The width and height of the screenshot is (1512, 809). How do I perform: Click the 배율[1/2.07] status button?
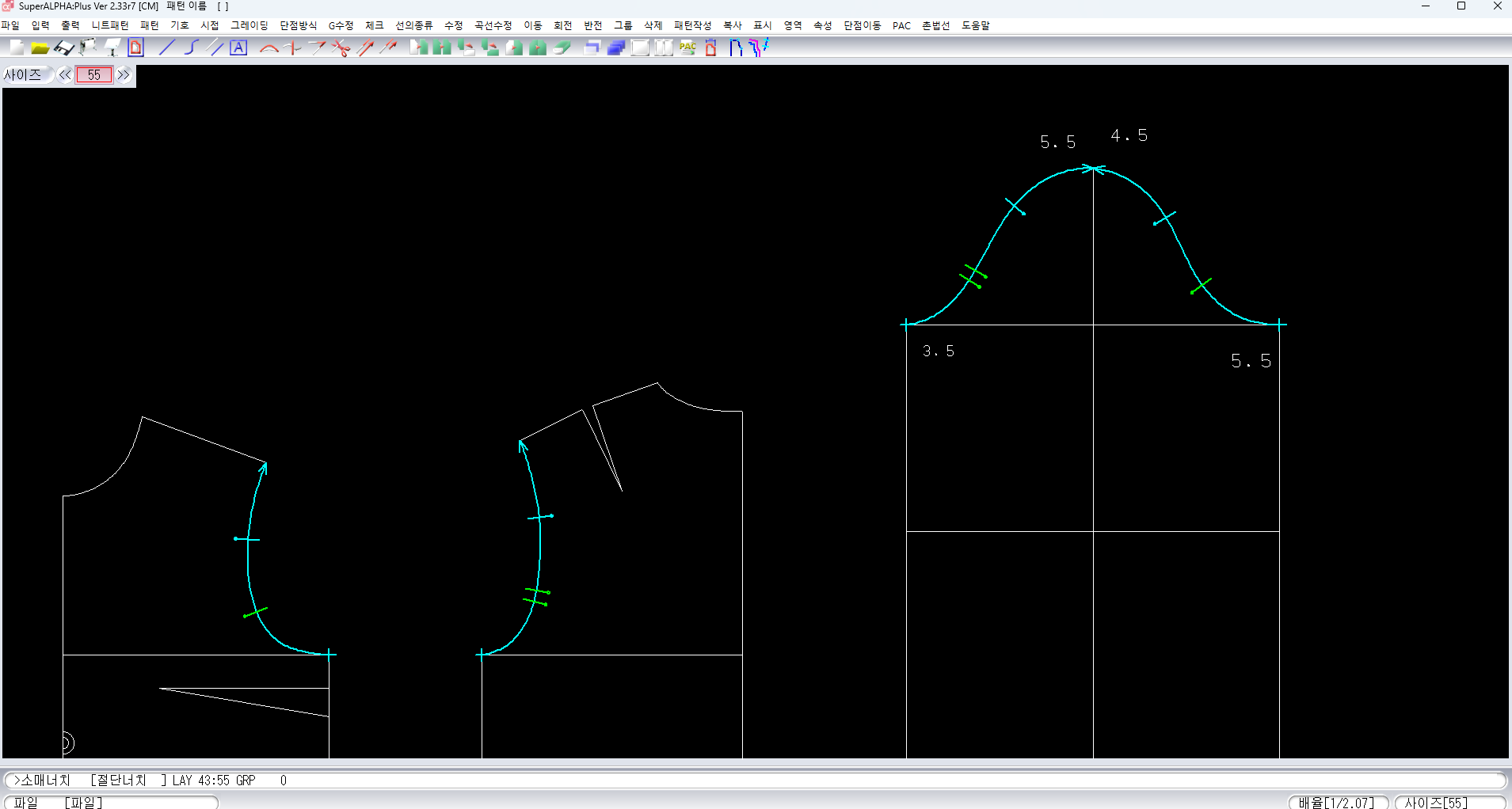pos(1337,802)
